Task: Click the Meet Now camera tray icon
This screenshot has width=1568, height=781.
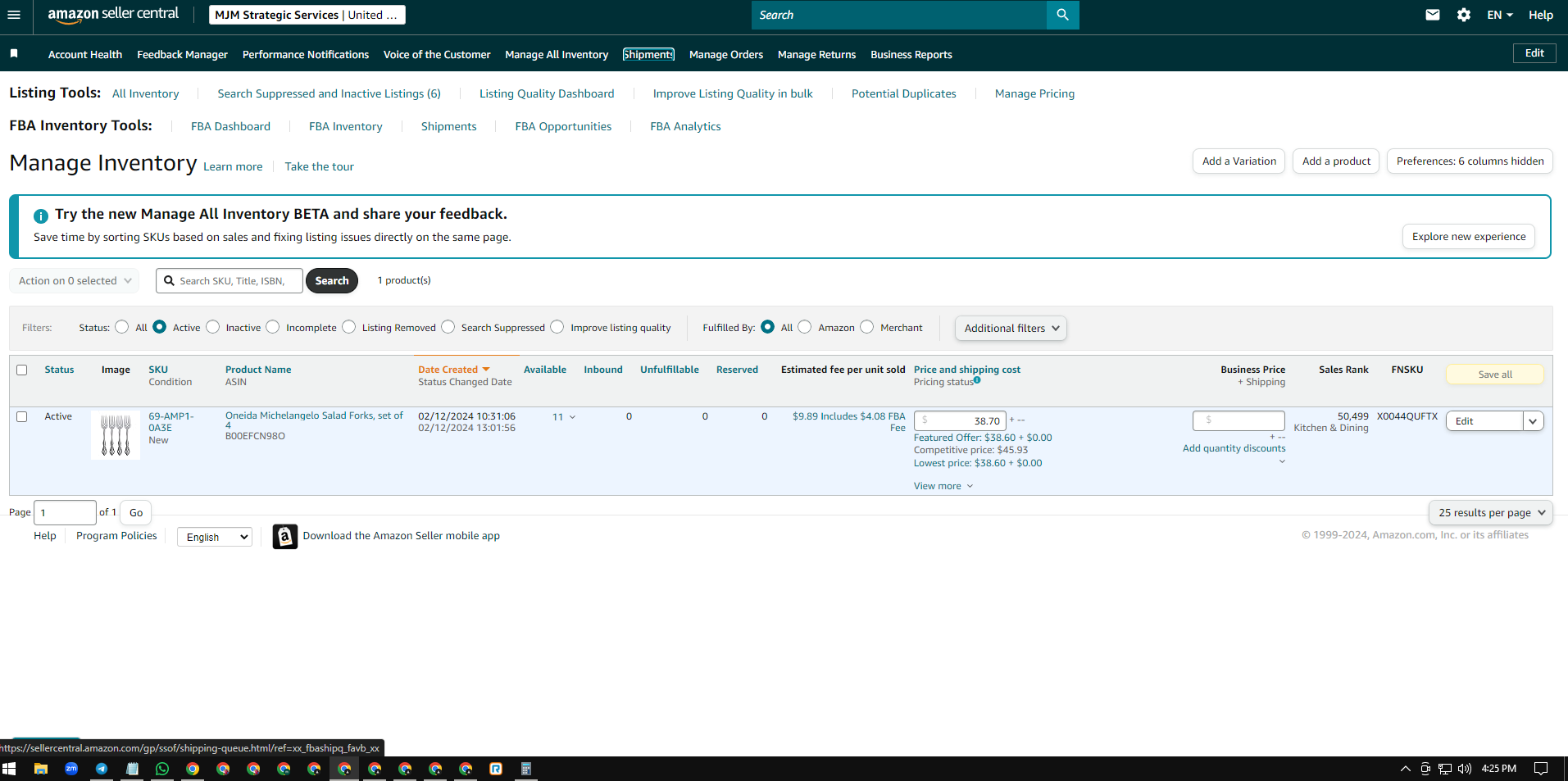Action: (x=1425, y=769)
